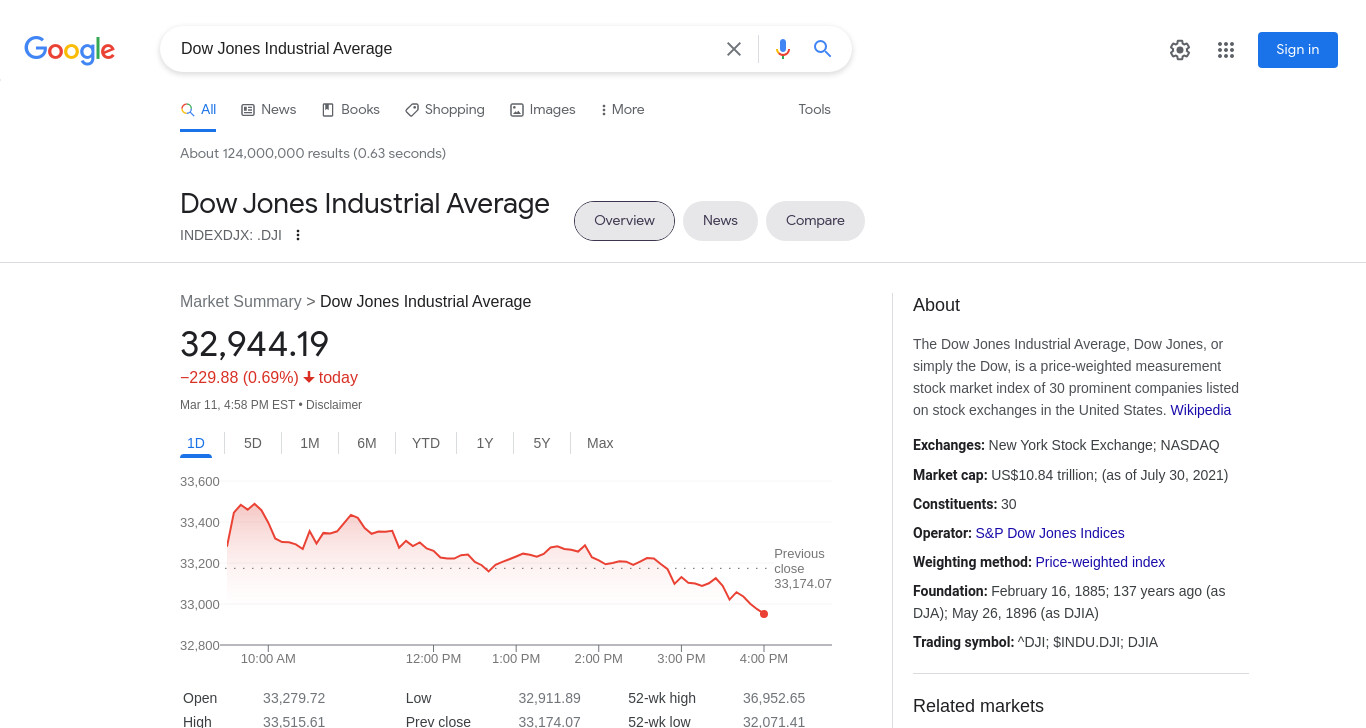Screen dimensions: 1366x728
Task: Open the Google apps grid icon
Action: tap(1226, 50)
